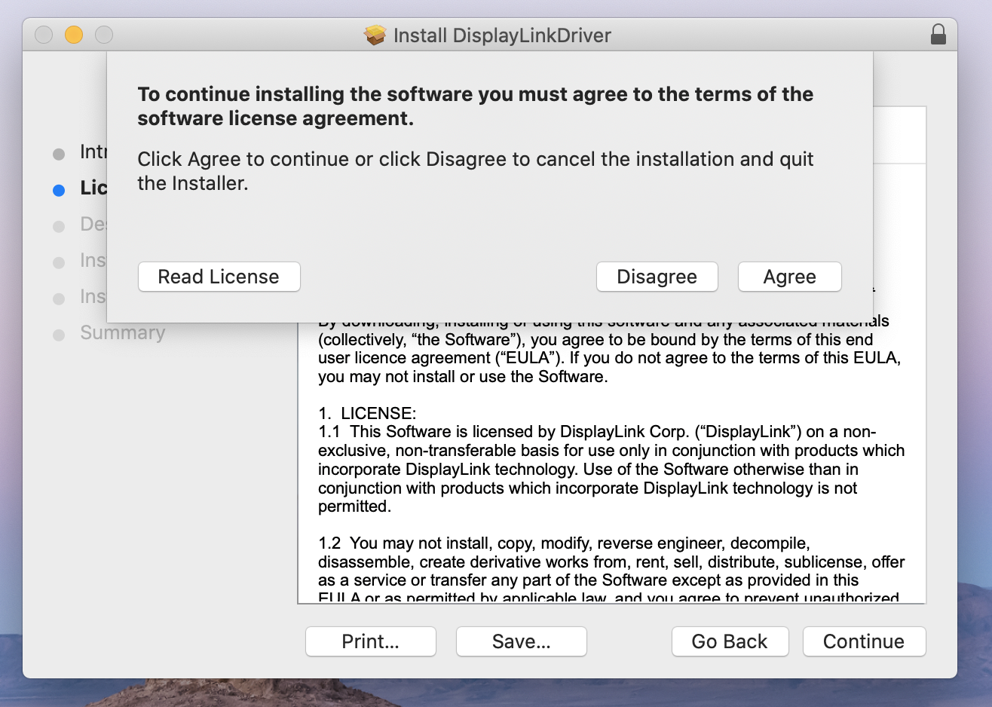The image size is (992, 707).
Task: Click the paragraph starting '1.2 You may not install'
Action: click(611, 570)
